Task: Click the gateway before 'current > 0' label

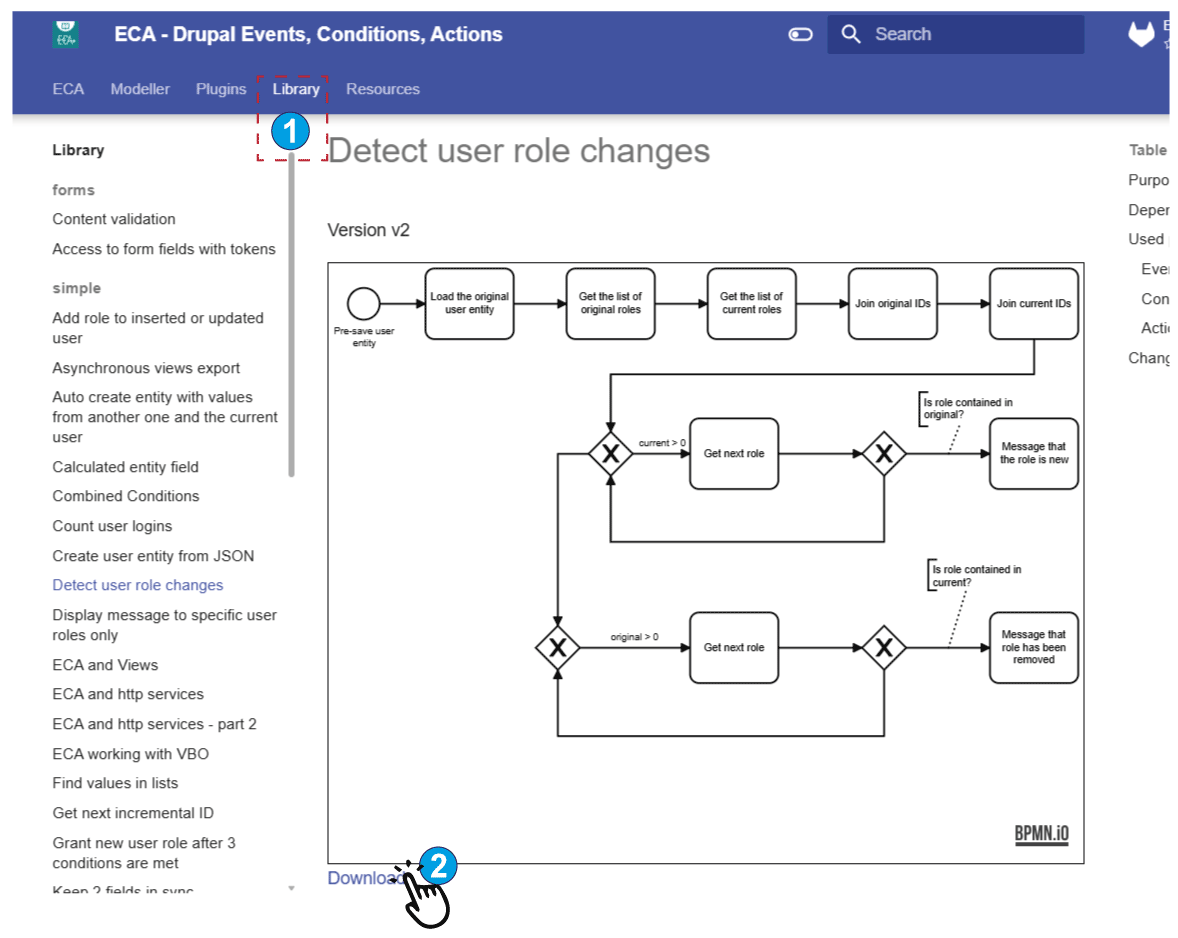Action: click(611, 454)
